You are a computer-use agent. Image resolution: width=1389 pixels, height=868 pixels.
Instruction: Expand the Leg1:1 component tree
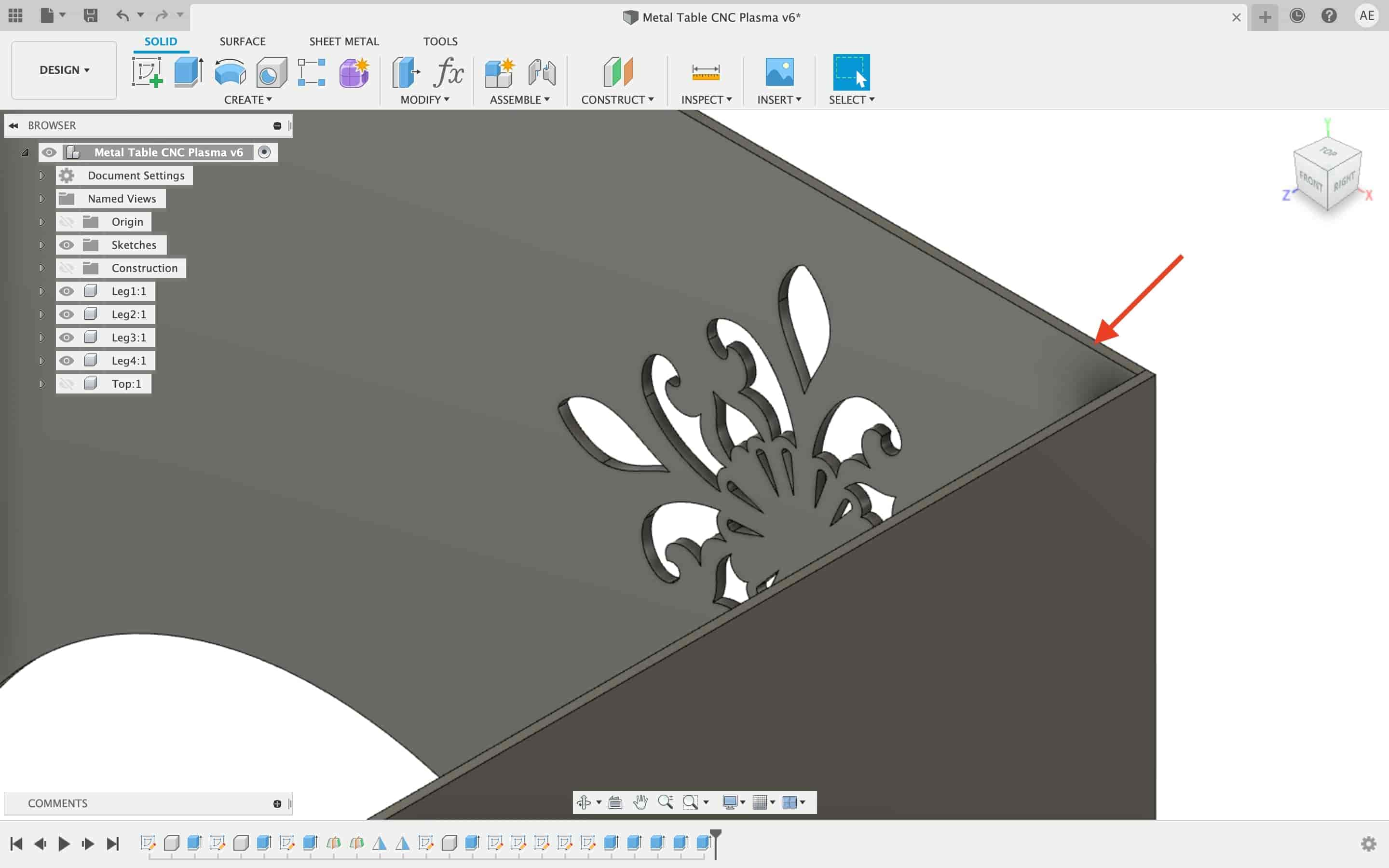point(41,291)
